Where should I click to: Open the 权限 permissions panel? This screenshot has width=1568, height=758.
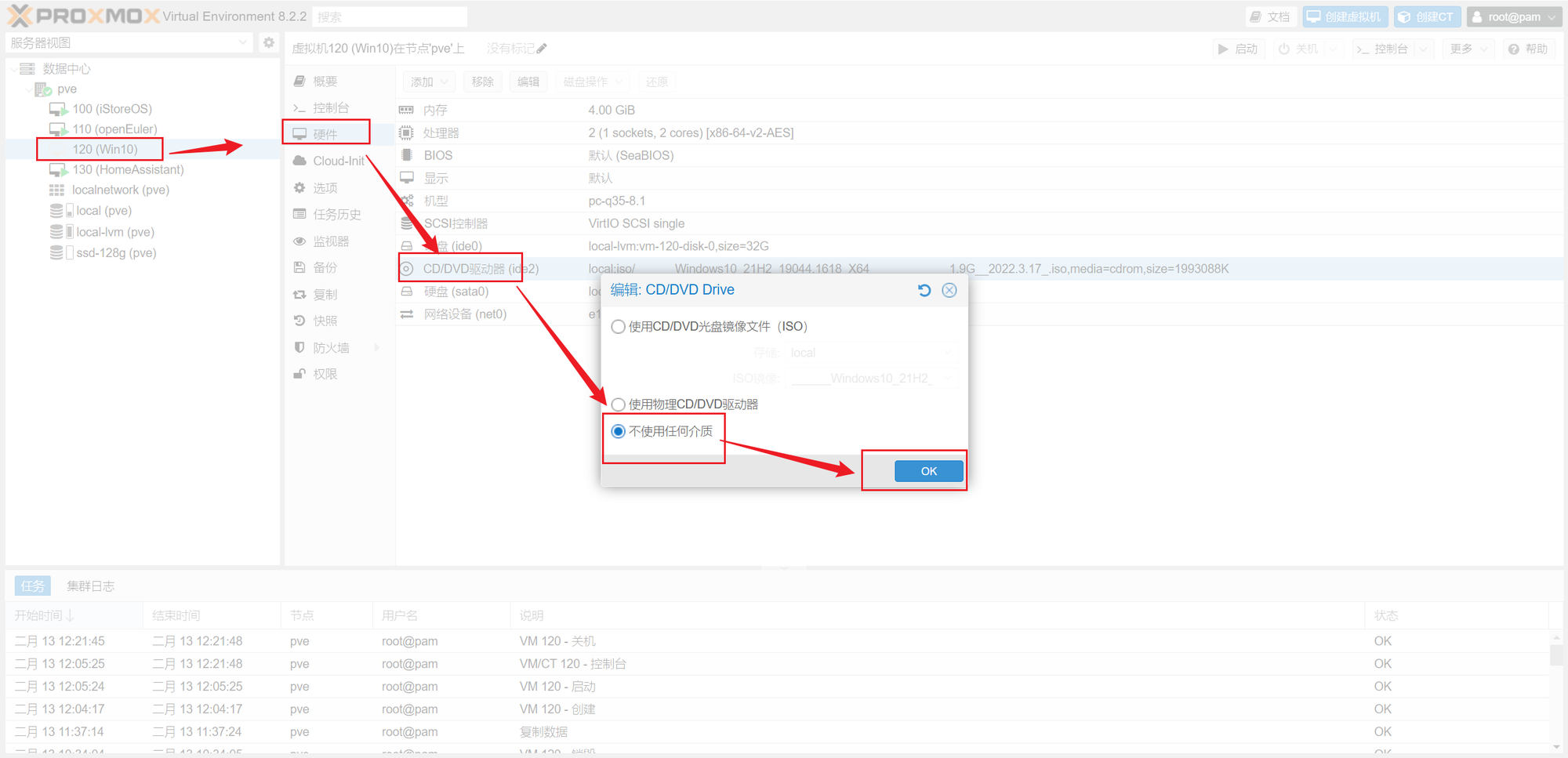[x=325, y=374]
